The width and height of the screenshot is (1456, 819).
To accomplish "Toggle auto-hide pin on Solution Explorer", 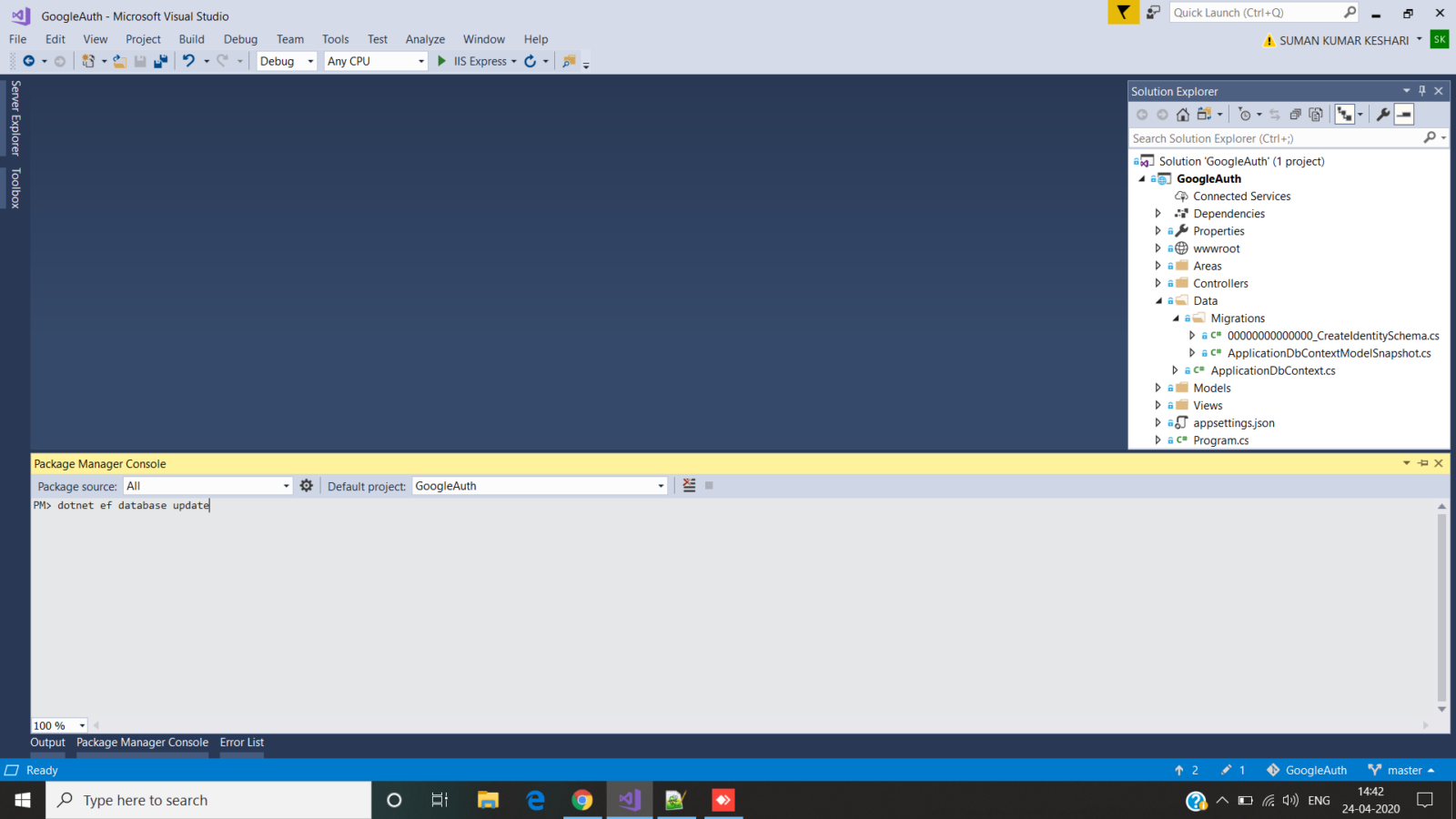I will point(1422,91).
